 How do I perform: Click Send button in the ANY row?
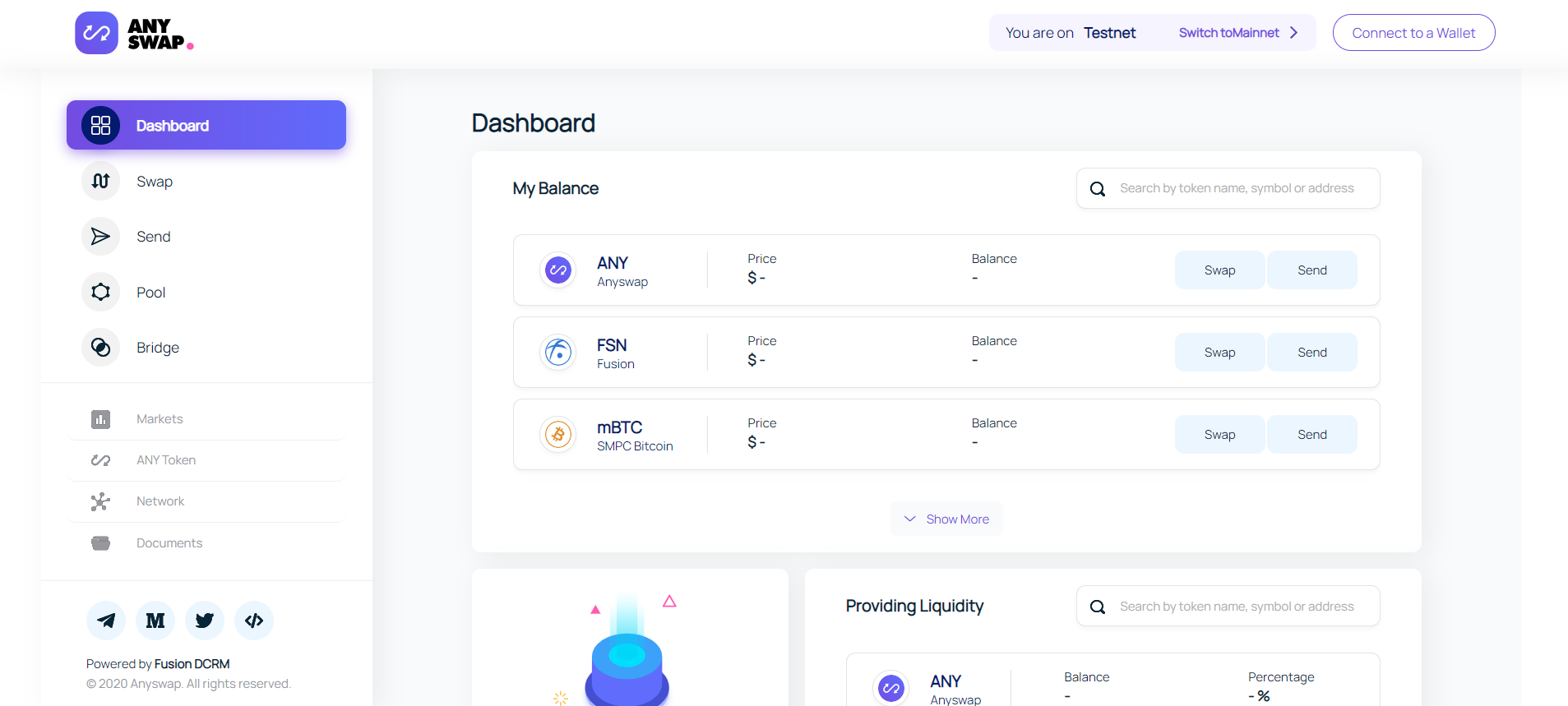(1312, 270)
